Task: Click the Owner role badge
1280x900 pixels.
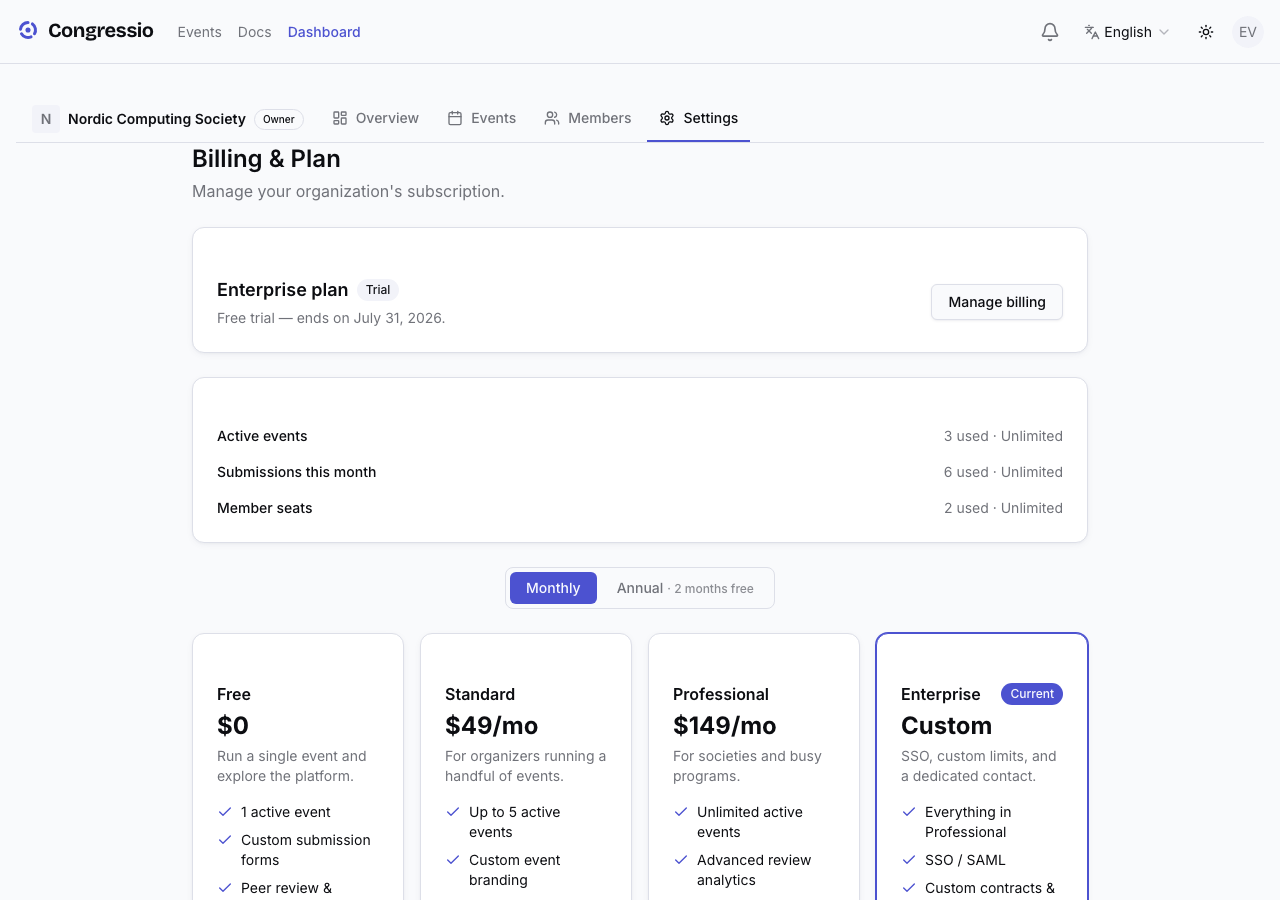Action: 279,119
